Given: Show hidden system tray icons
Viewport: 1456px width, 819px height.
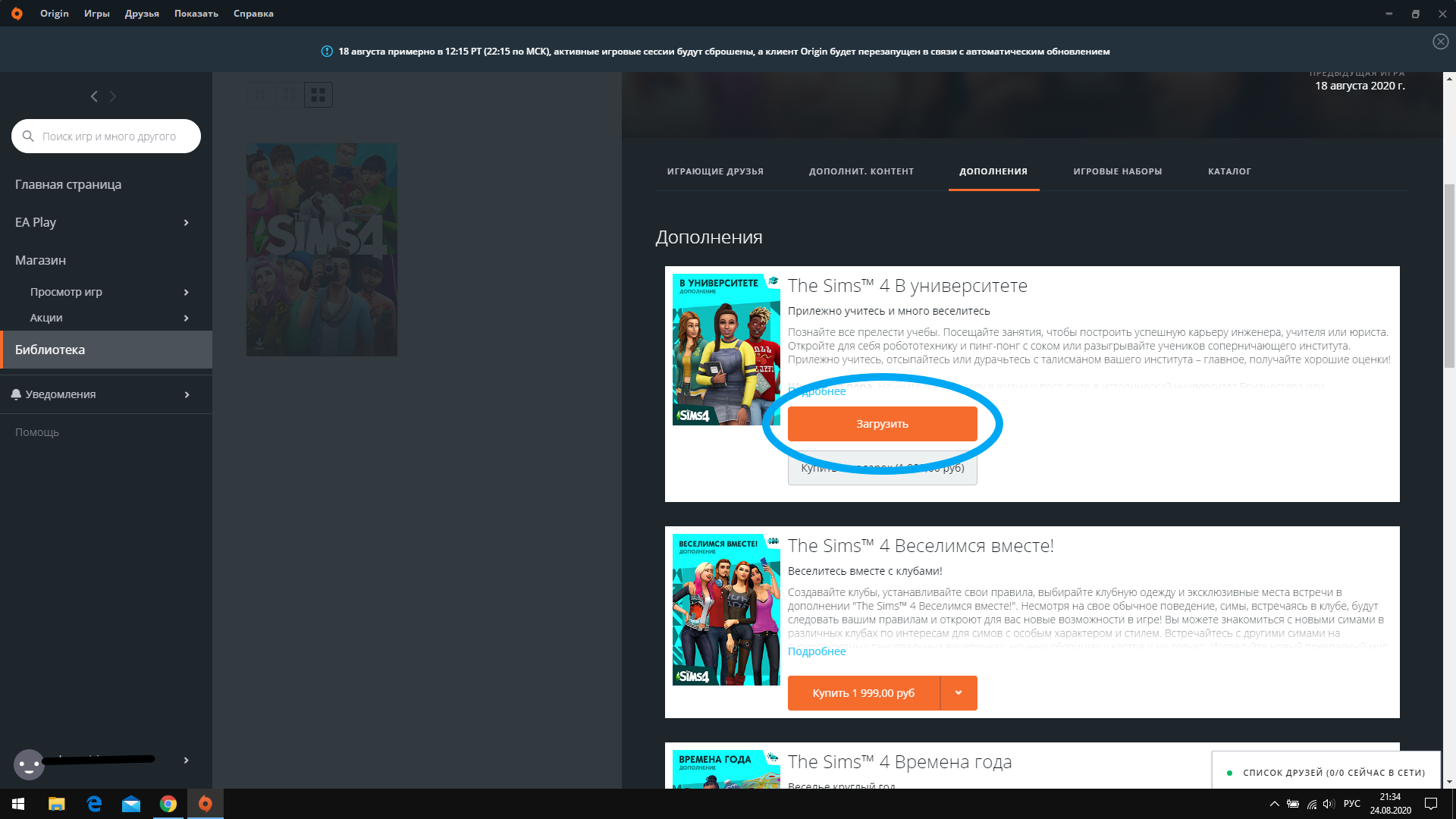Looking at the screenshot, I should click(x=1274, y=804).
